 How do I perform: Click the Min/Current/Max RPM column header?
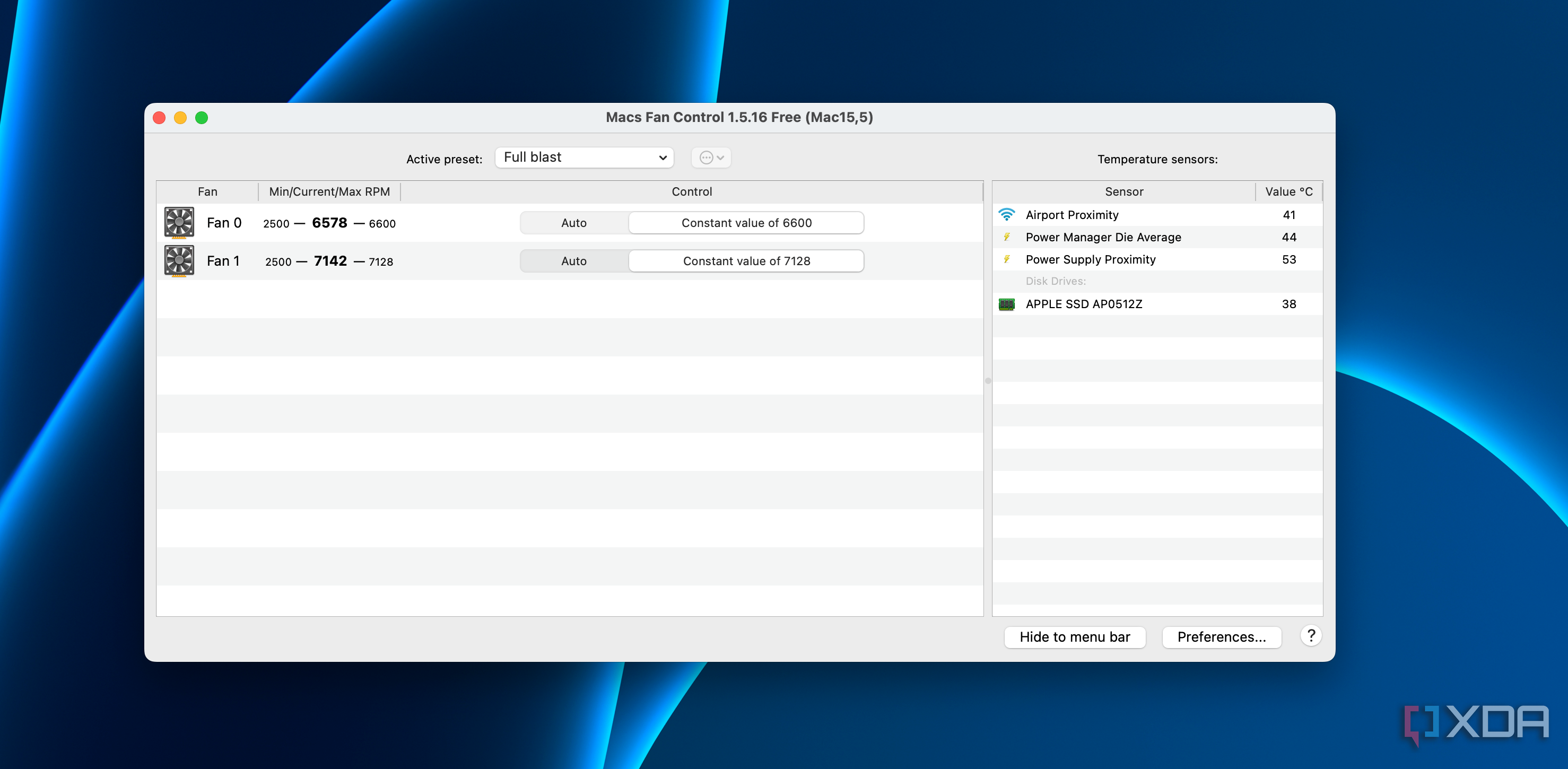coord(329,191)
